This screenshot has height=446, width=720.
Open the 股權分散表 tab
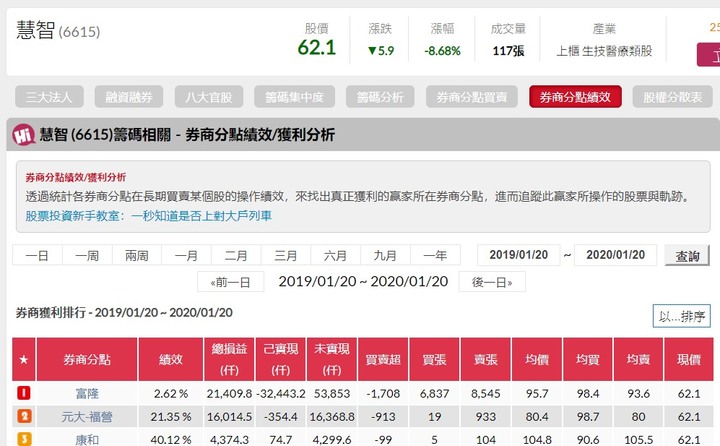(x=672, y=97)
